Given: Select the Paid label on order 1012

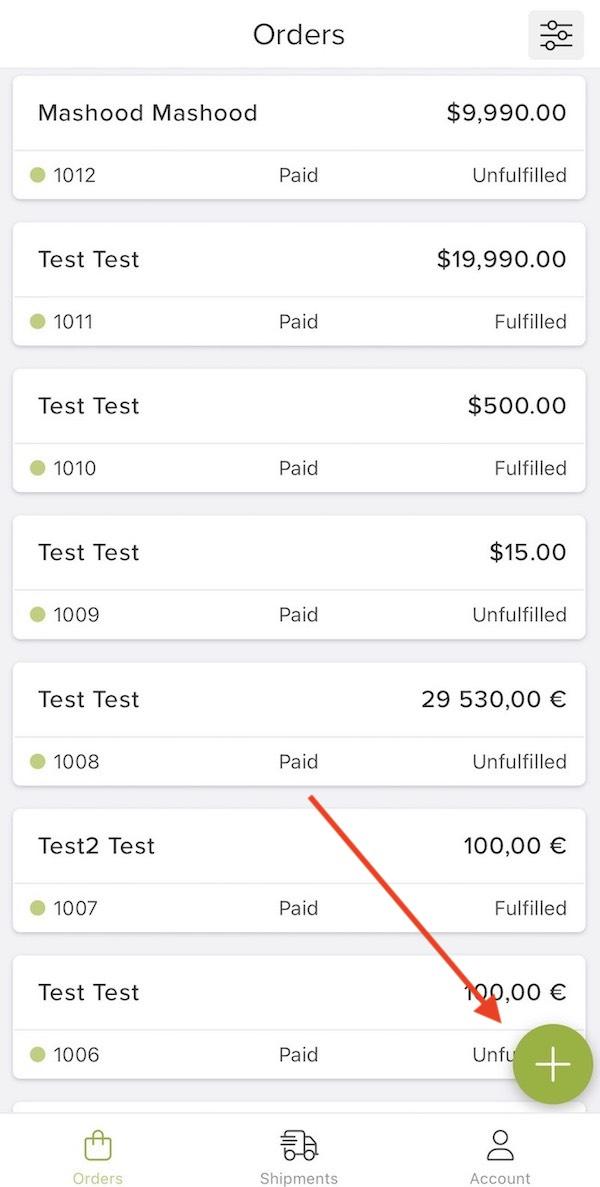Looking at the screenshot, I should (298, 174).
